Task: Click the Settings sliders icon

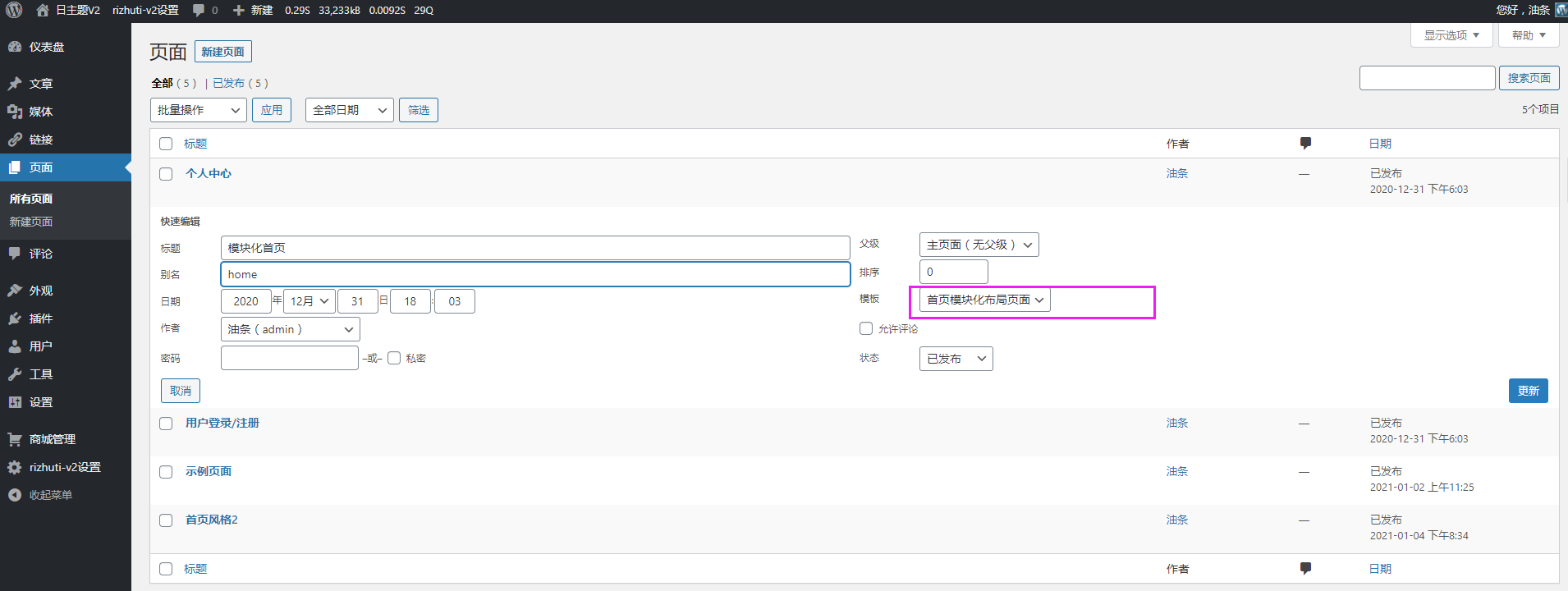Action: click(15, 402)
